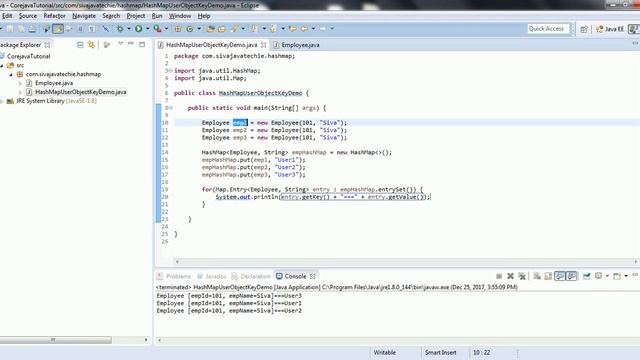Collapse the com.sivajavatechie.hashmap package
This screenshot has width=640, height=360.
point(11,74)
